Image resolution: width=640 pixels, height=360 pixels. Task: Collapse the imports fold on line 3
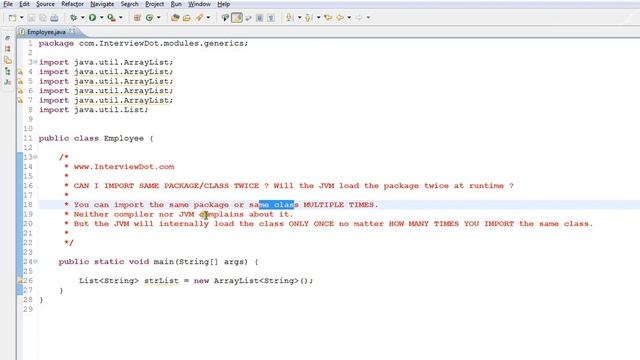[36, 62]
